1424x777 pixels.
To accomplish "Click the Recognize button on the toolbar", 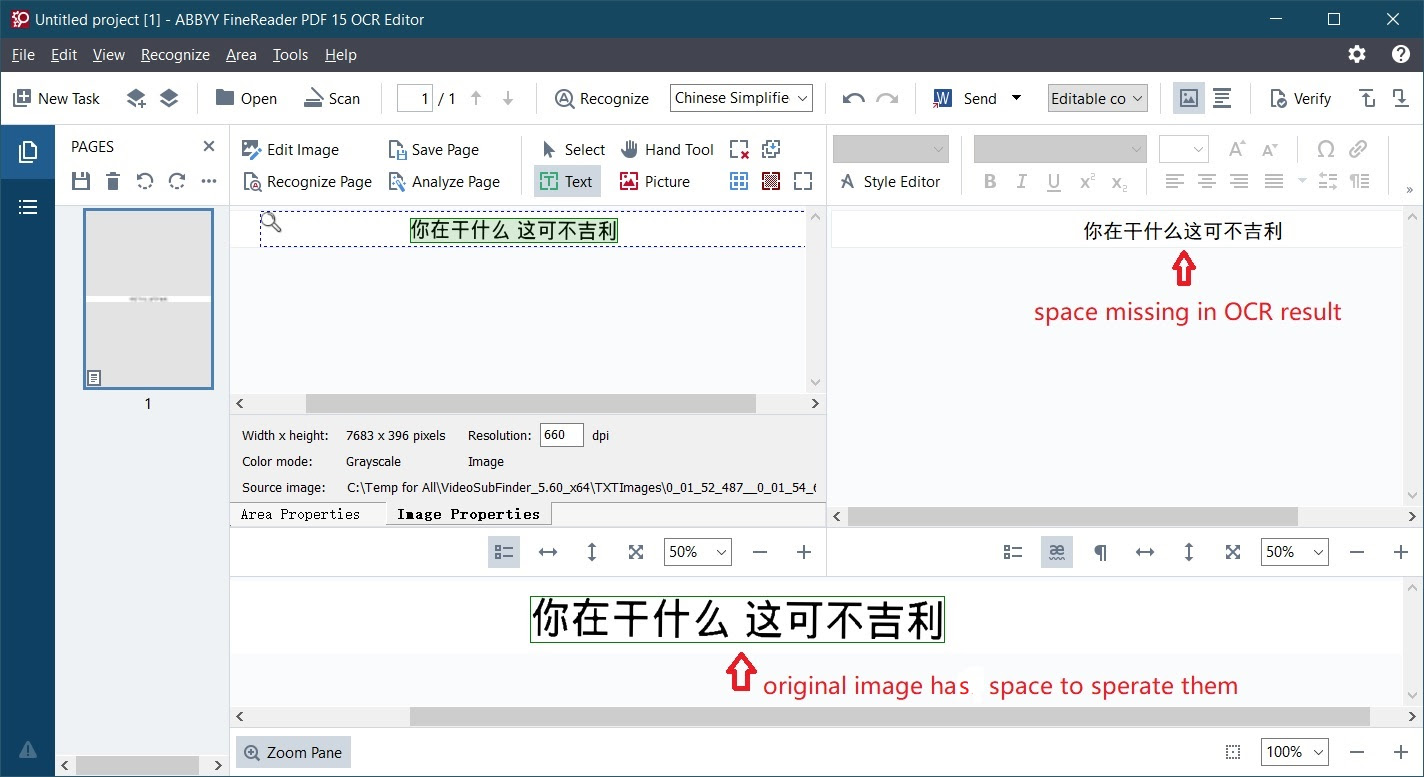I will tap(602, 98).
